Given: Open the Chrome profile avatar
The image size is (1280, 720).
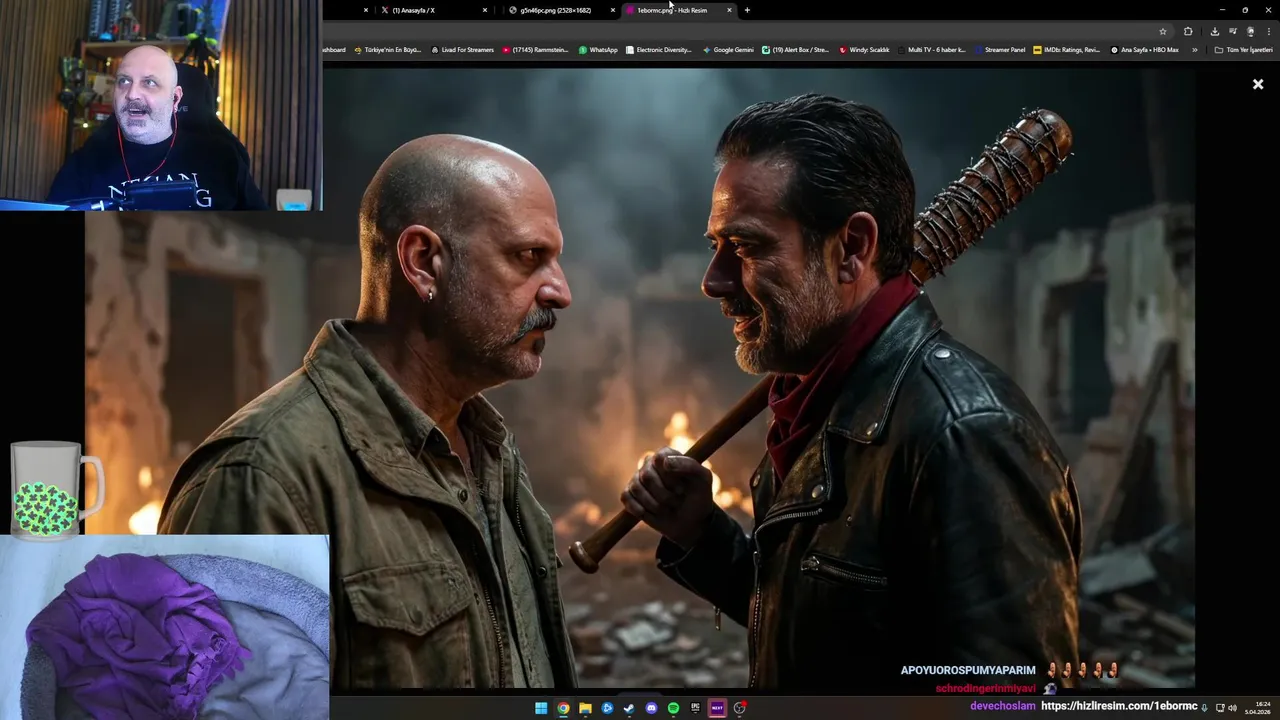Looking at the screenshot, I should (x=1250, y=31).
